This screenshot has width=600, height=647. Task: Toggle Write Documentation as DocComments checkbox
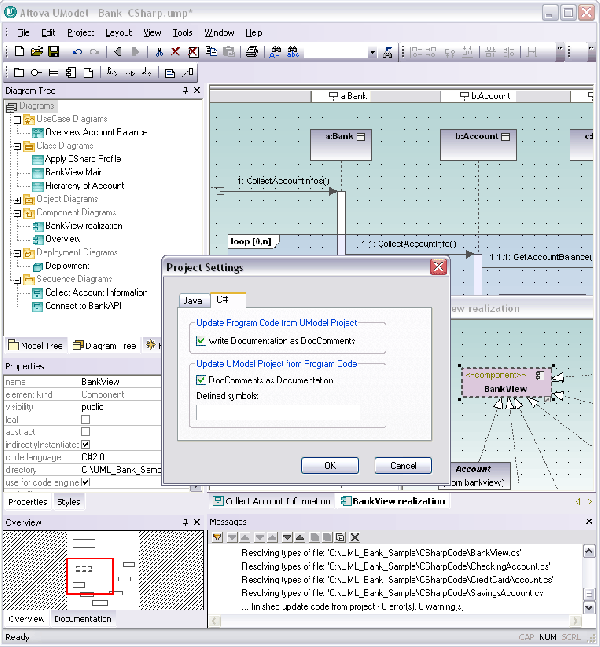click(x=201, y=342)
